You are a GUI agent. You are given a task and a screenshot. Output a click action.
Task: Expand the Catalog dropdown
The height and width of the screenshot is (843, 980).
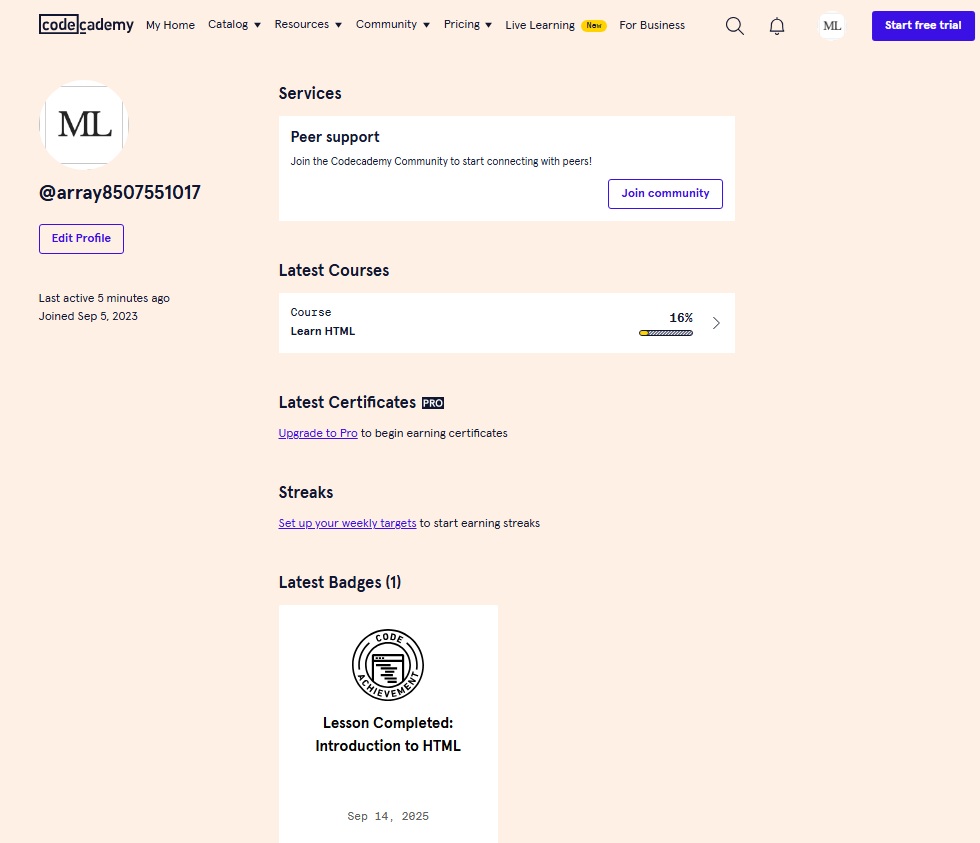(234, 25)
